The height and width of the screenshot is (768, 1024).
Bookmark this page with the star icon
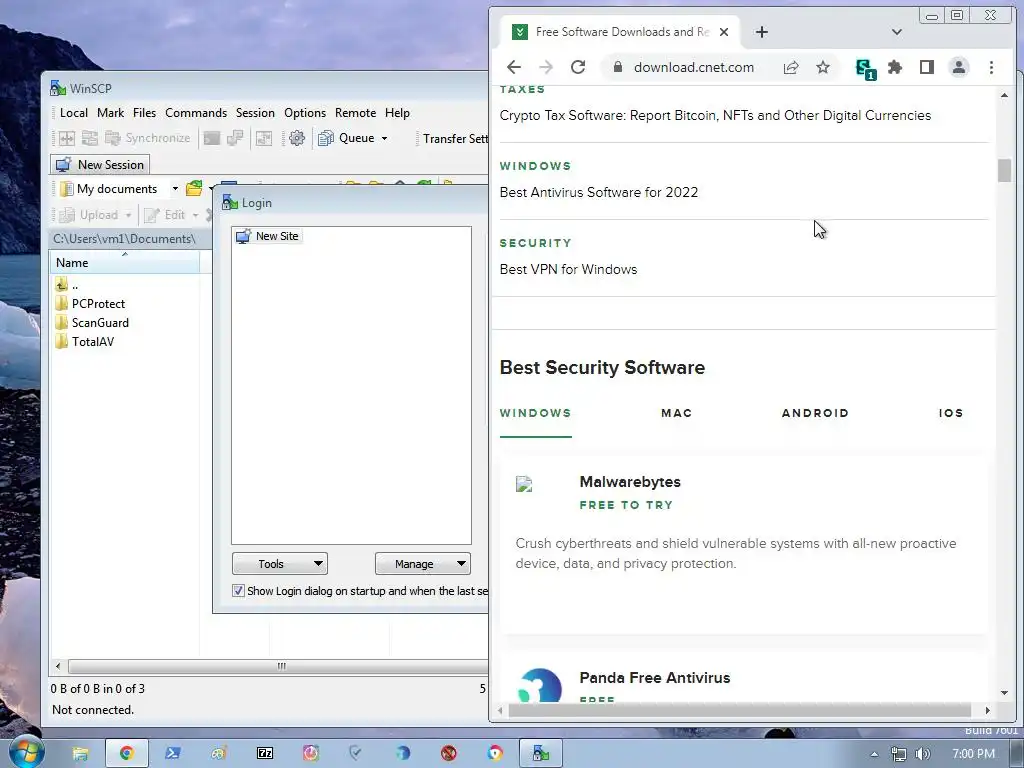click(x=823, y=67)
